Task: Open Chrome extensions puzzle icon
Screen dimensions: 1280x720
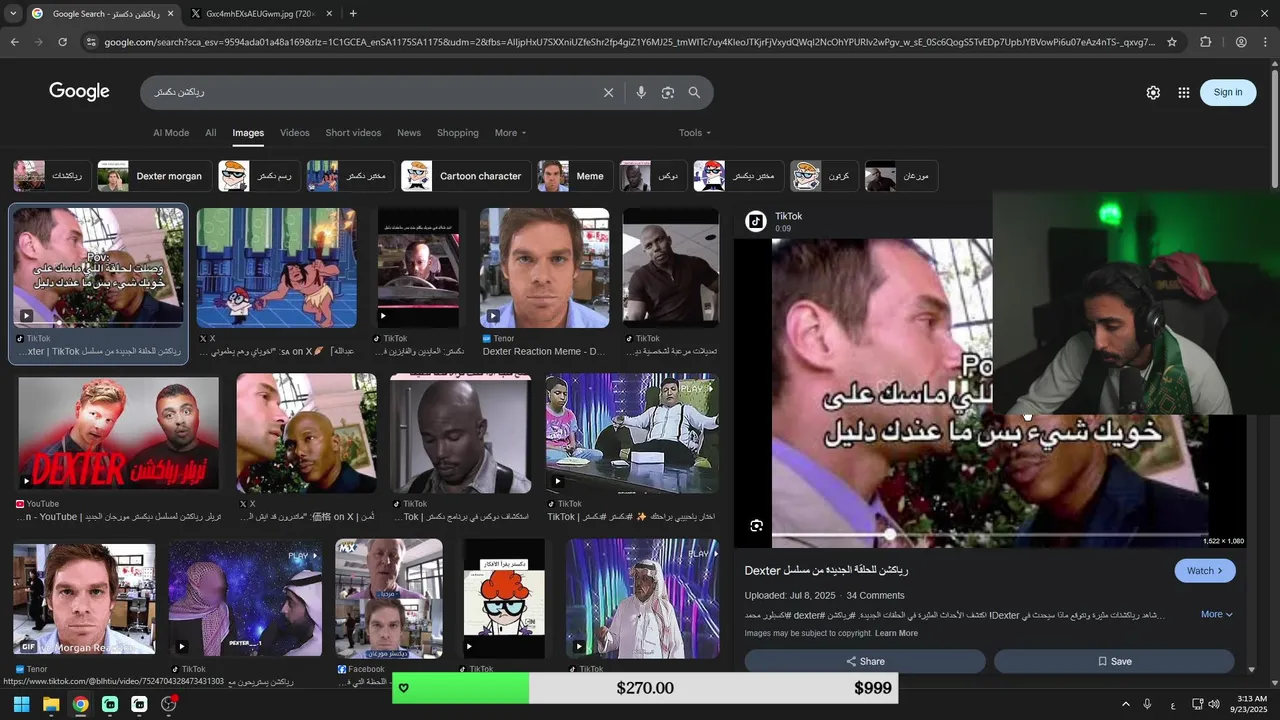Action: click(1205, 42)
